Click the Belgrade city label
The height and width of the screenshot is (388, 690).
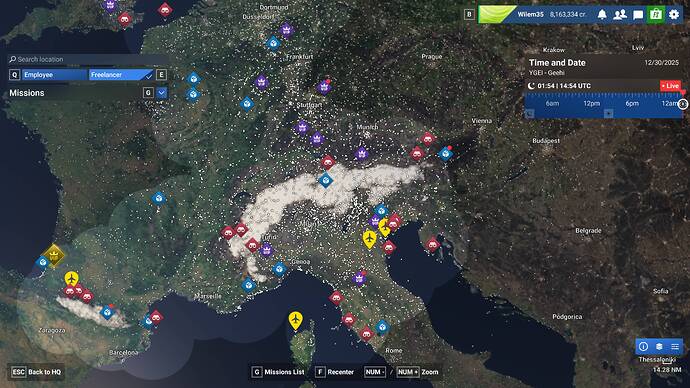click(588, 231)
